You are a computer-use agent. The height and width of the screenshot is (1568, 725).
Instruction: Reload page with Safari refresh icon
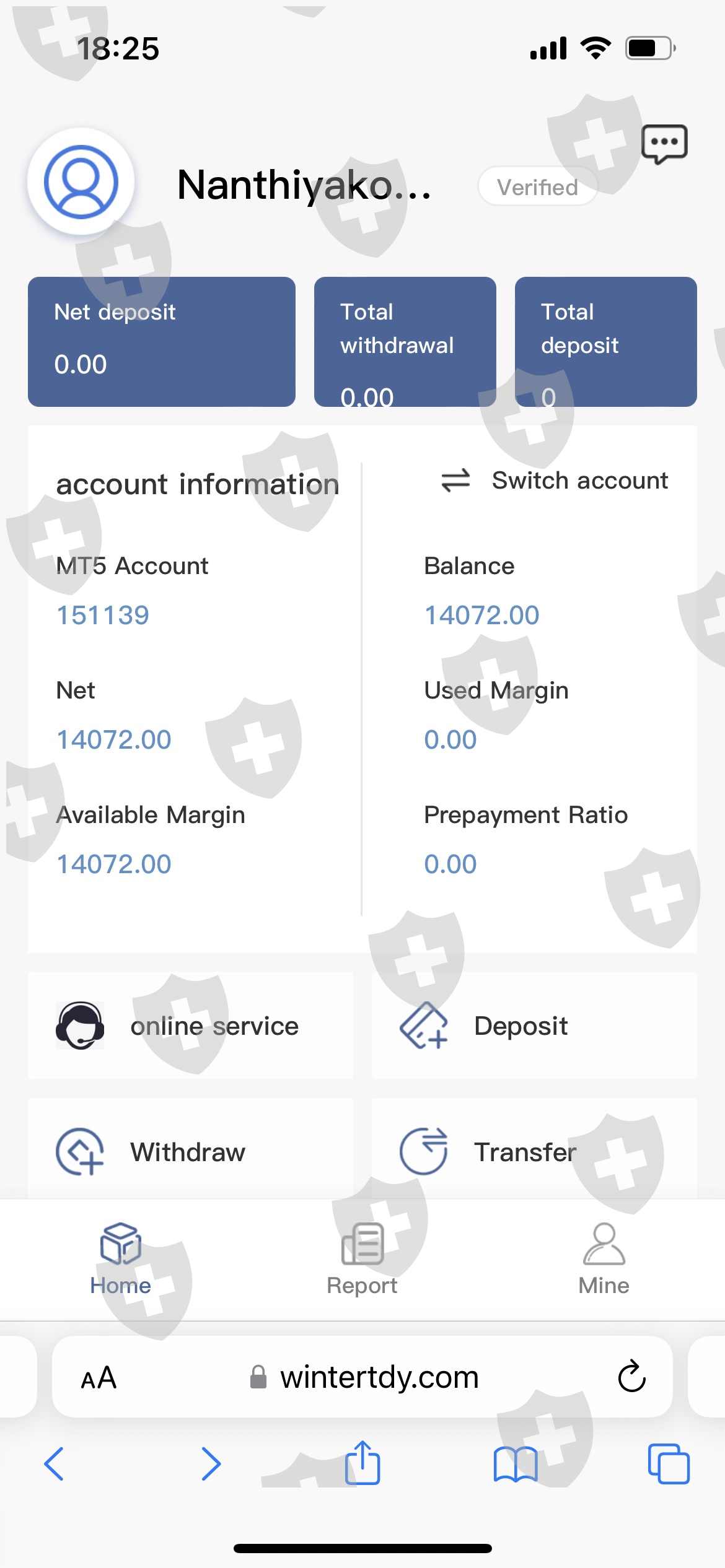(x=631, y=1377)
